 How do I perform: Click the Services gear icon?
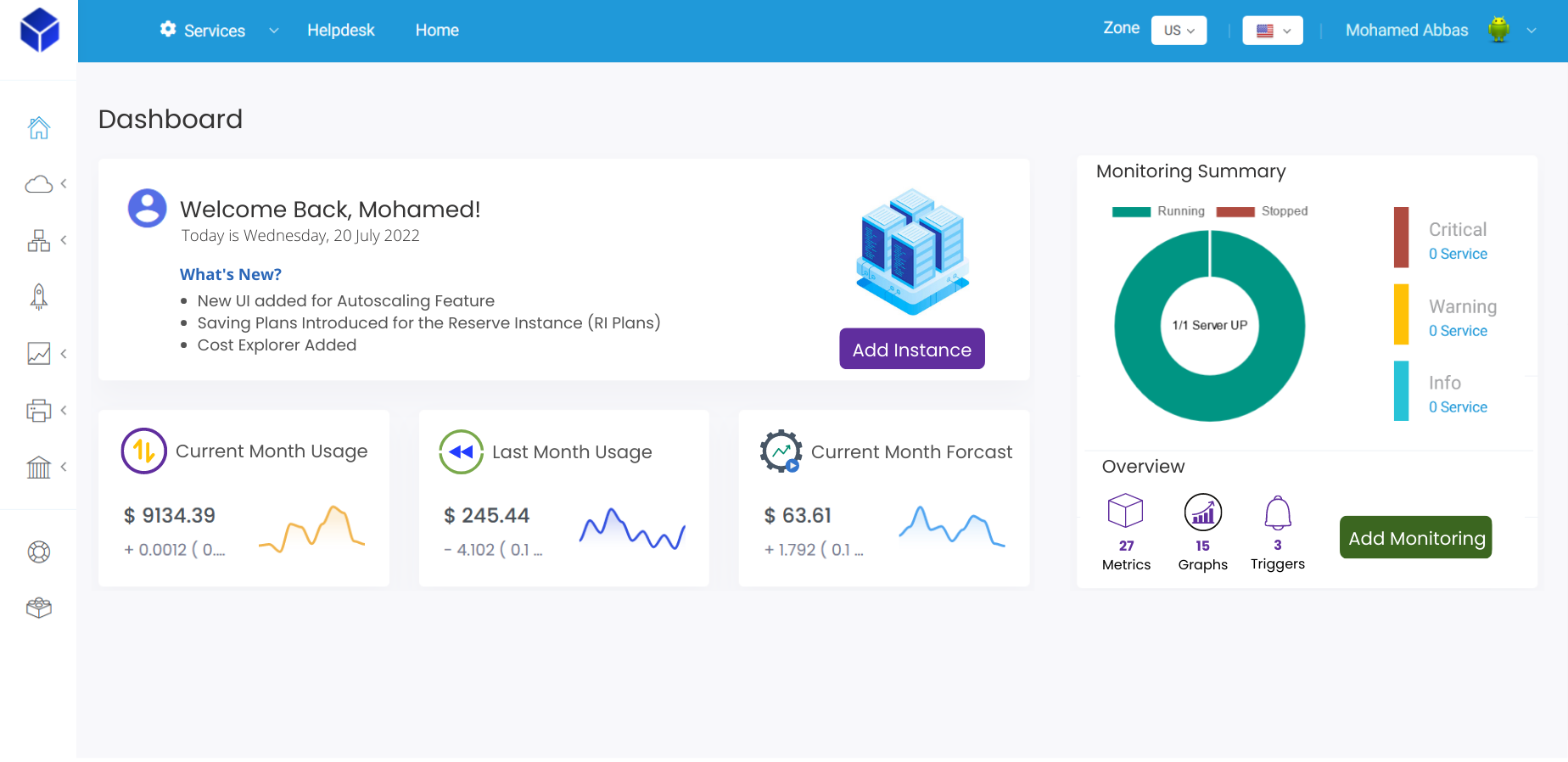tap(168, 29)
